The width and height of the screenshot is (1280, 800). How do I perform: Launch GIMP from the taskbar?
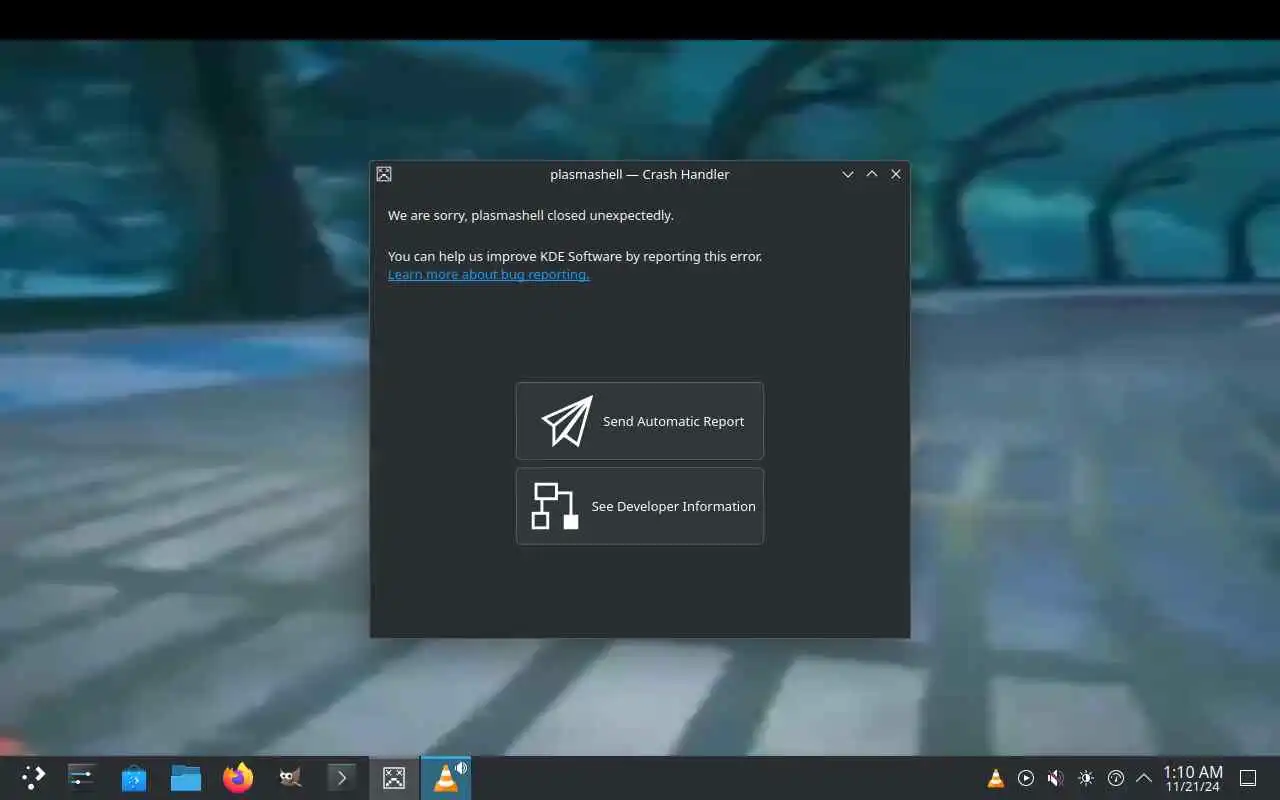pos(290,778)
